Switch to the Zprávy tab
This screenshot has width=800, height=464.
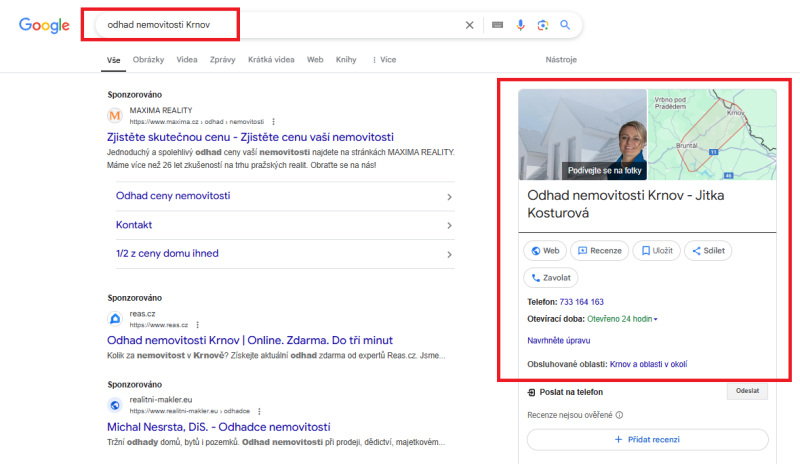pyautogui.click(x=222, y=60)
